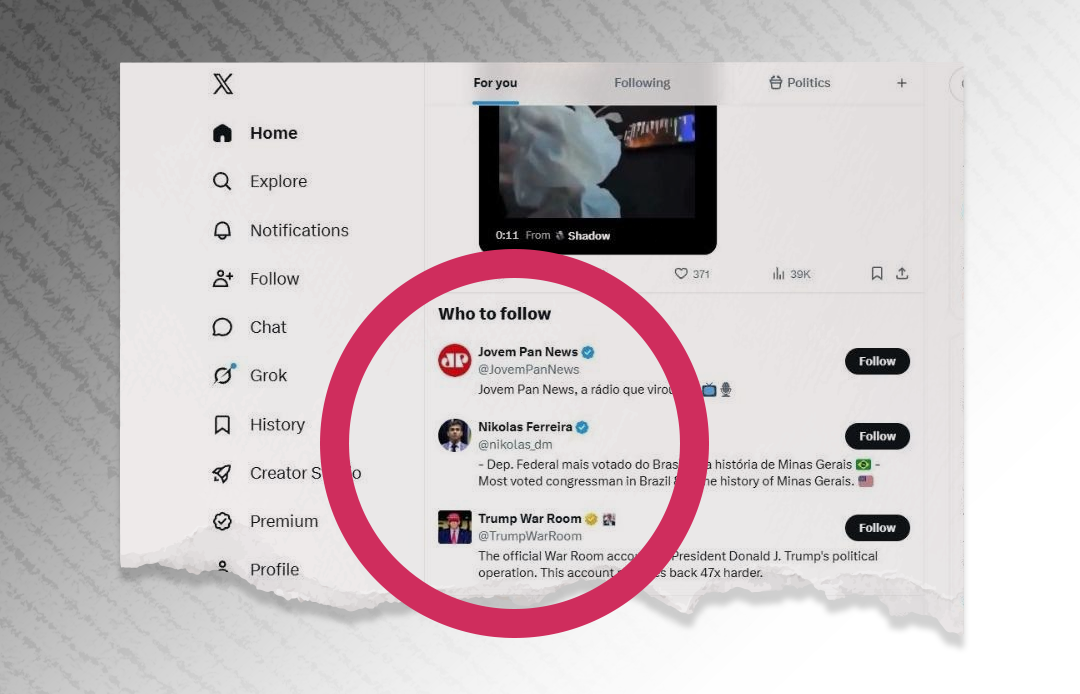The height and width of the screenshot is (694, 1080).
Task: Follow Nikolas Ferreira
Action: pos(877,437)
